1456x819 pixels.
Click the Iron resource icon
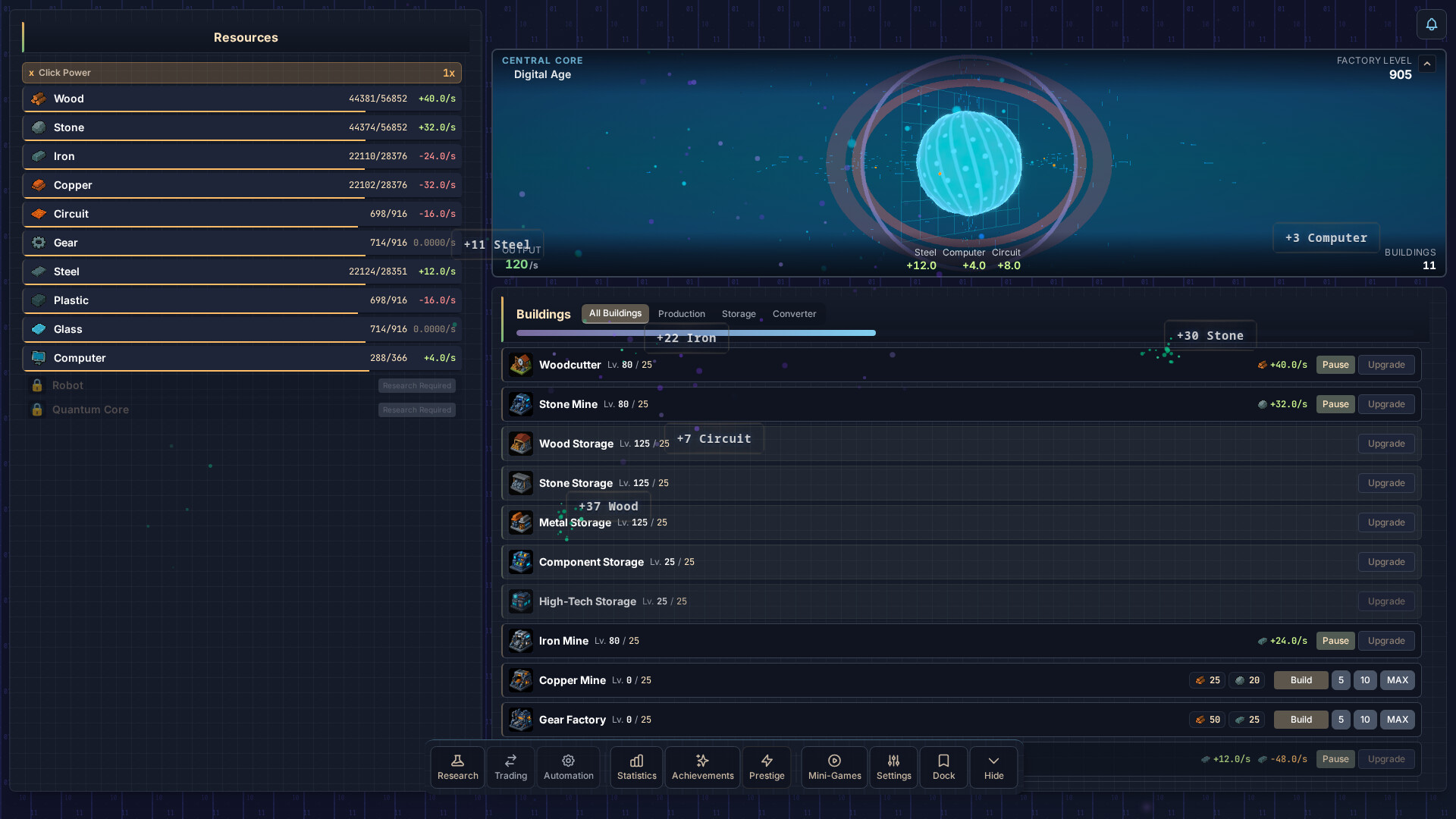[x=39, y=156]
